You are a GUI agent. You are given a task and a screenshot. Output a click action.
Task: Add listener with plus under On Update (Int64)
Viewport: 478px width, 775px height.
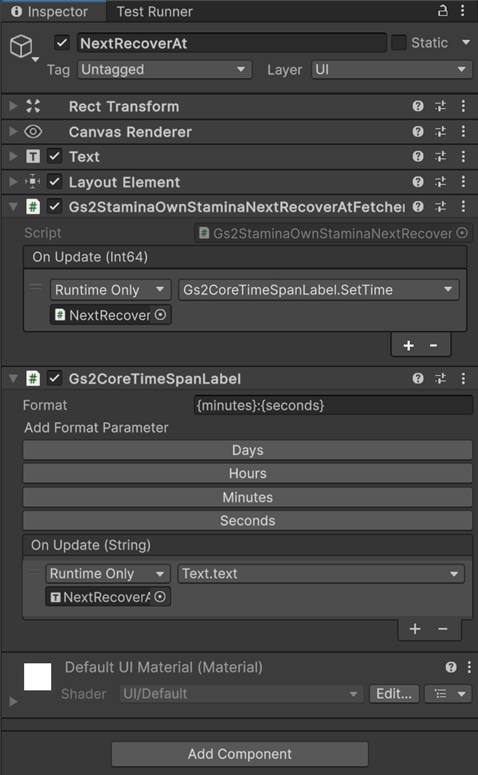coord(408,345)
